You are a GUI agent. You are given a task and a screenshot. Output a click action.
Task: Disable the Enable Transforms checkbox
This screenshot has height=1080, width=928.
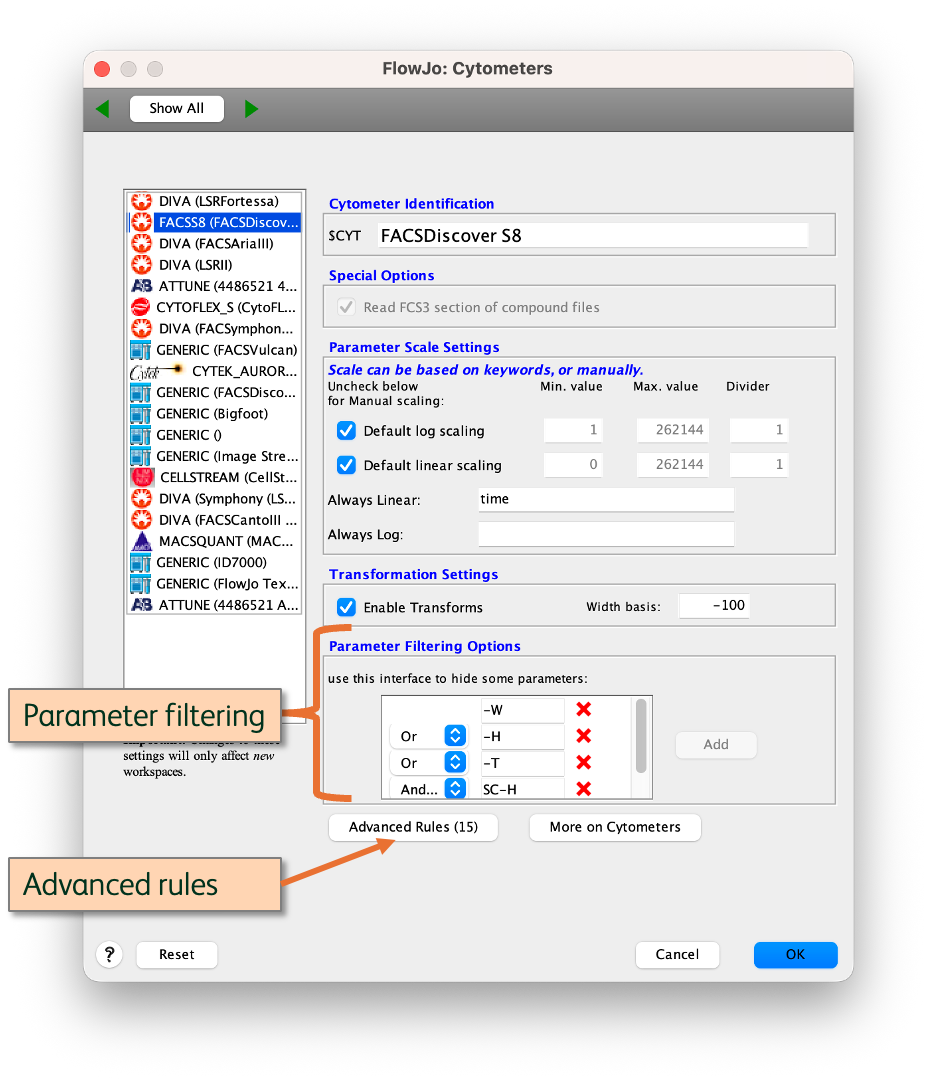coord(347,607)
